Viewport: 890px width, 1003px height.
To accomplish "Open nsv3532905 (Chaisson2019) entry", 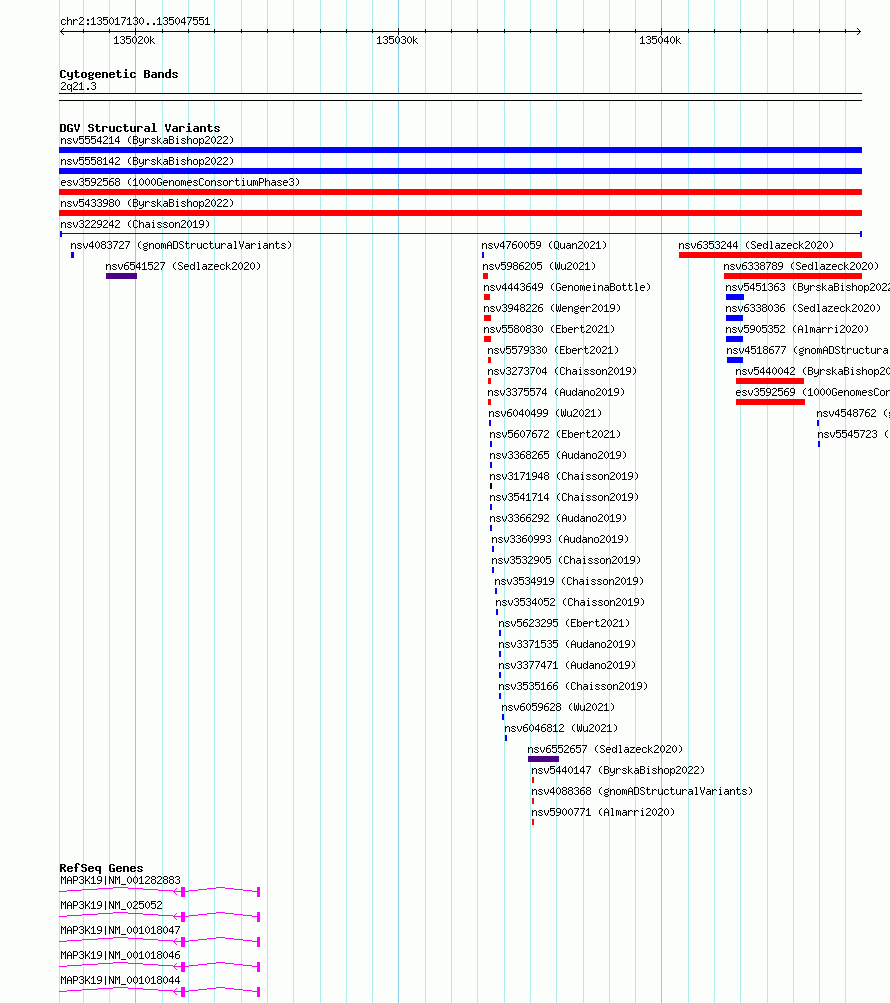I will pyautogui.click(x=566, y=560).
